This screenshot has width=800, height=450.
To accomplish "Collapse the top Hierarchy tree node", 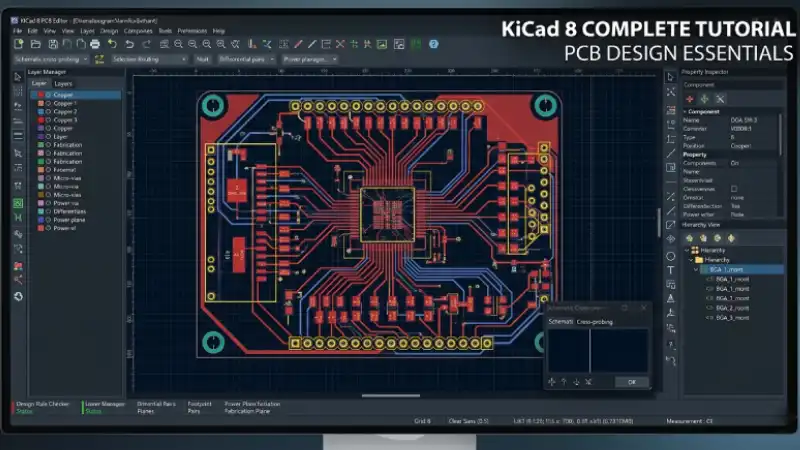I will point(687,251).
